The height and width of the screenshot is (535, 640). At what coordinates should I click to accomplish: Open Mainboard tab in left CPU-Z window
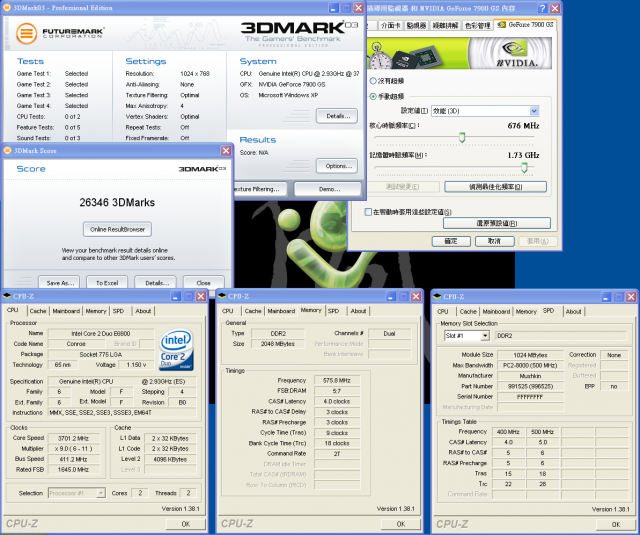click(x=66, y=311)
